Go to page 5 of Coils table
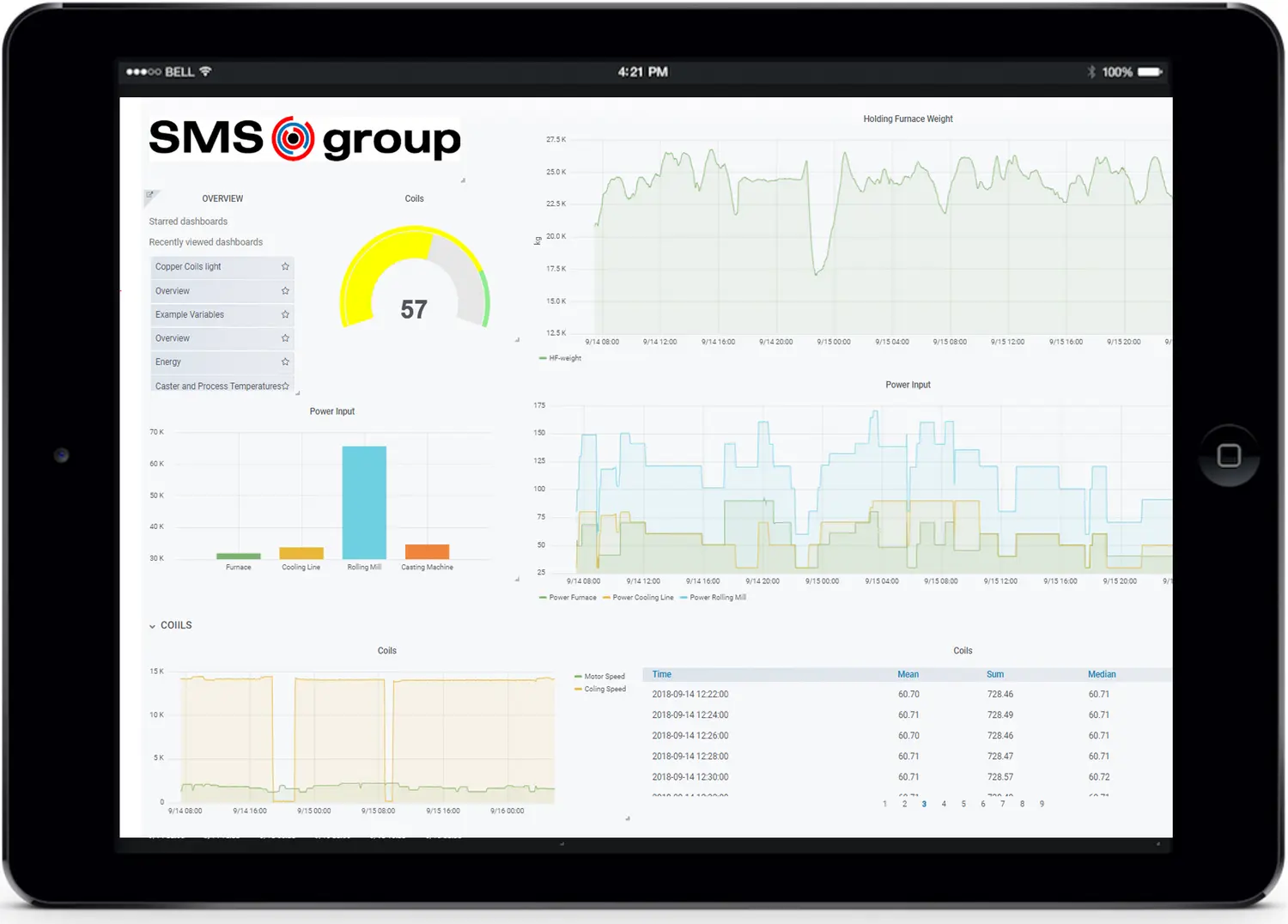 (963, 805)
